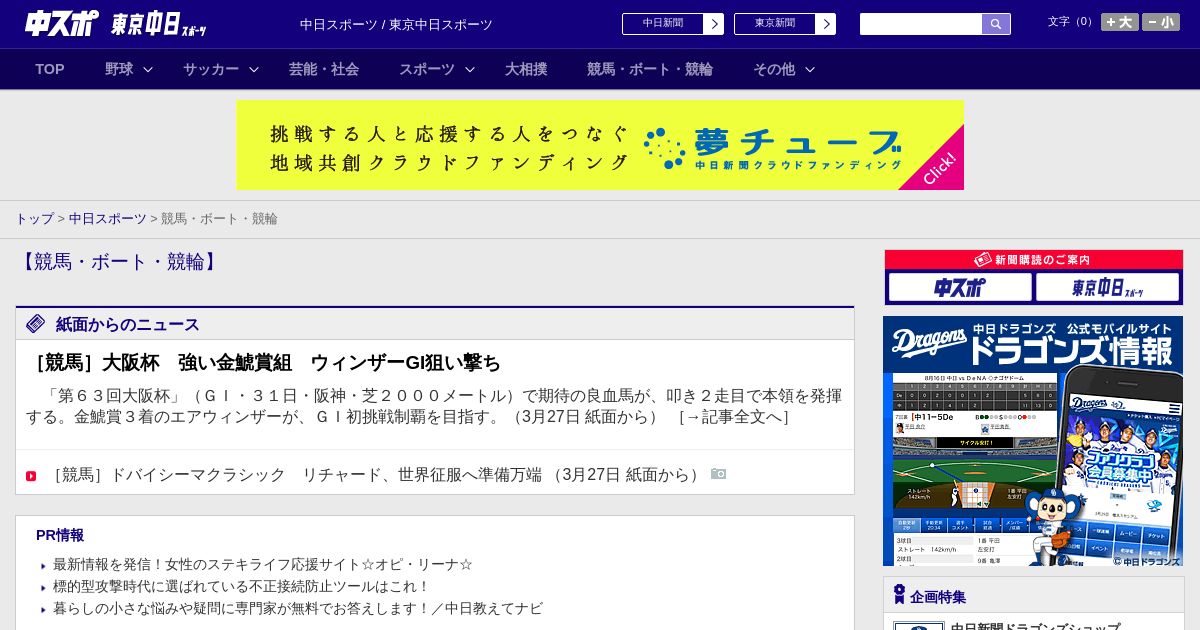Click the 東京中日スポーツ subscription button in sidebar

pos(1108,287)
